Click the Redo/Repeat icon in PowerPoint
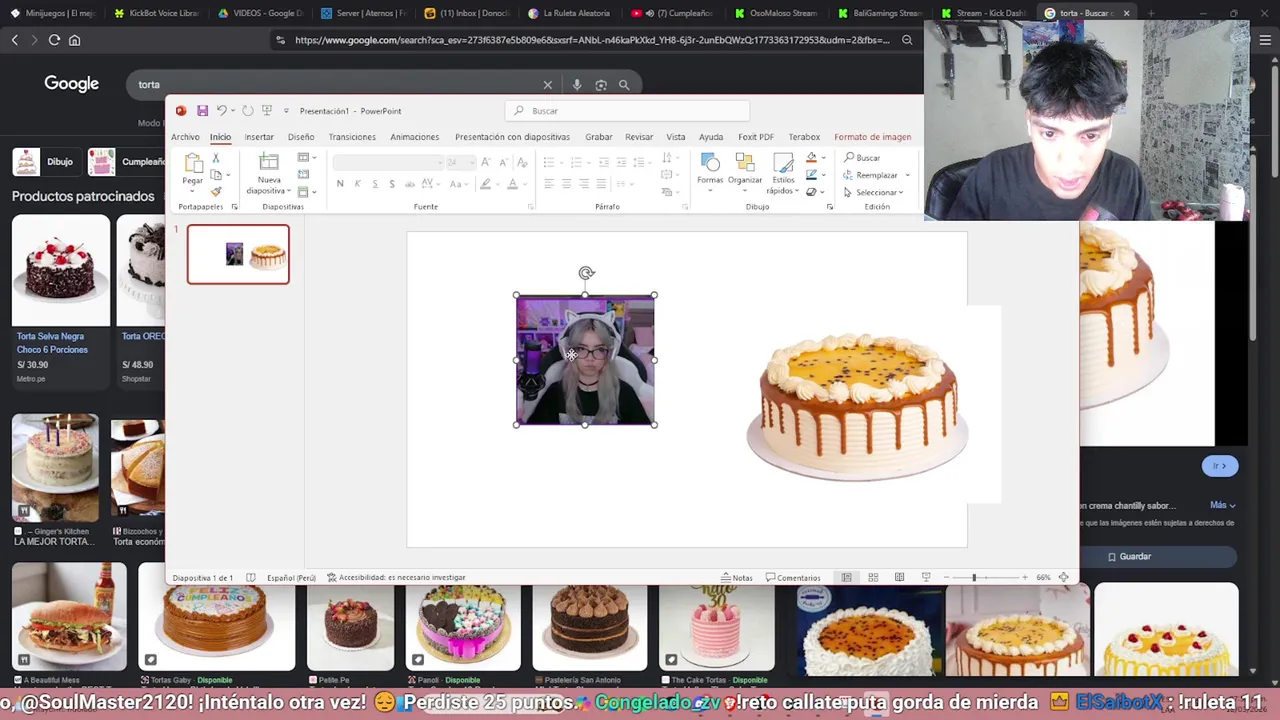 247,111
